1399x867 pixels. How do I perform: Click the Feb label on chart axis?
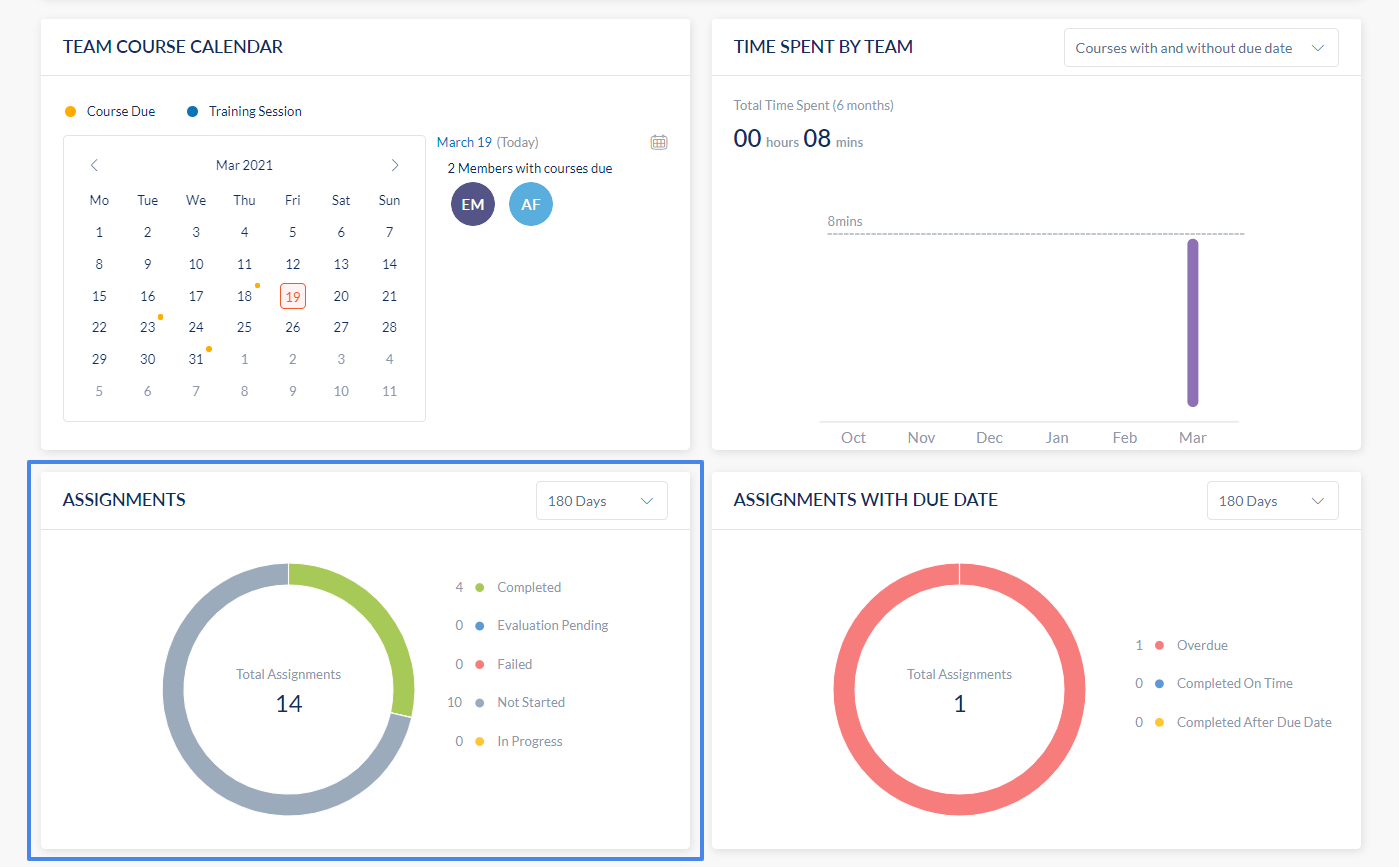coord(1125,437)
